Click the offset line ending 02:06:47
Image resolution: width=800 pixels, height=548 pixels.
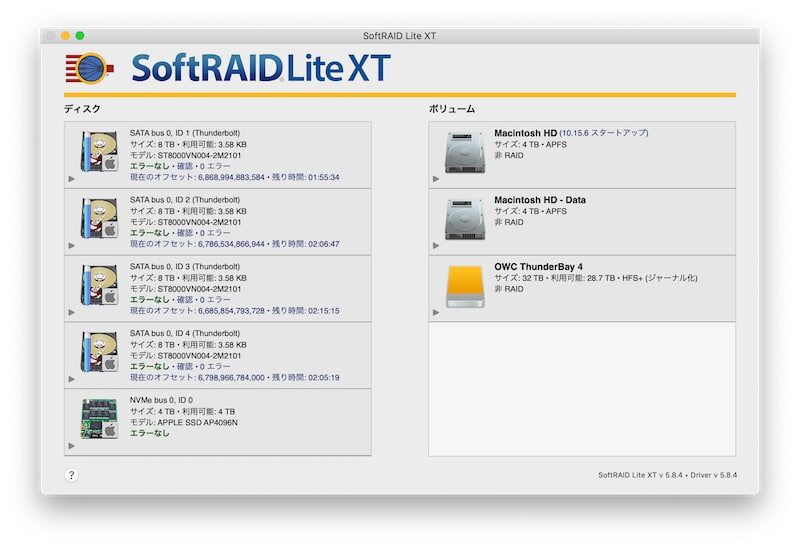pos(235,244)
